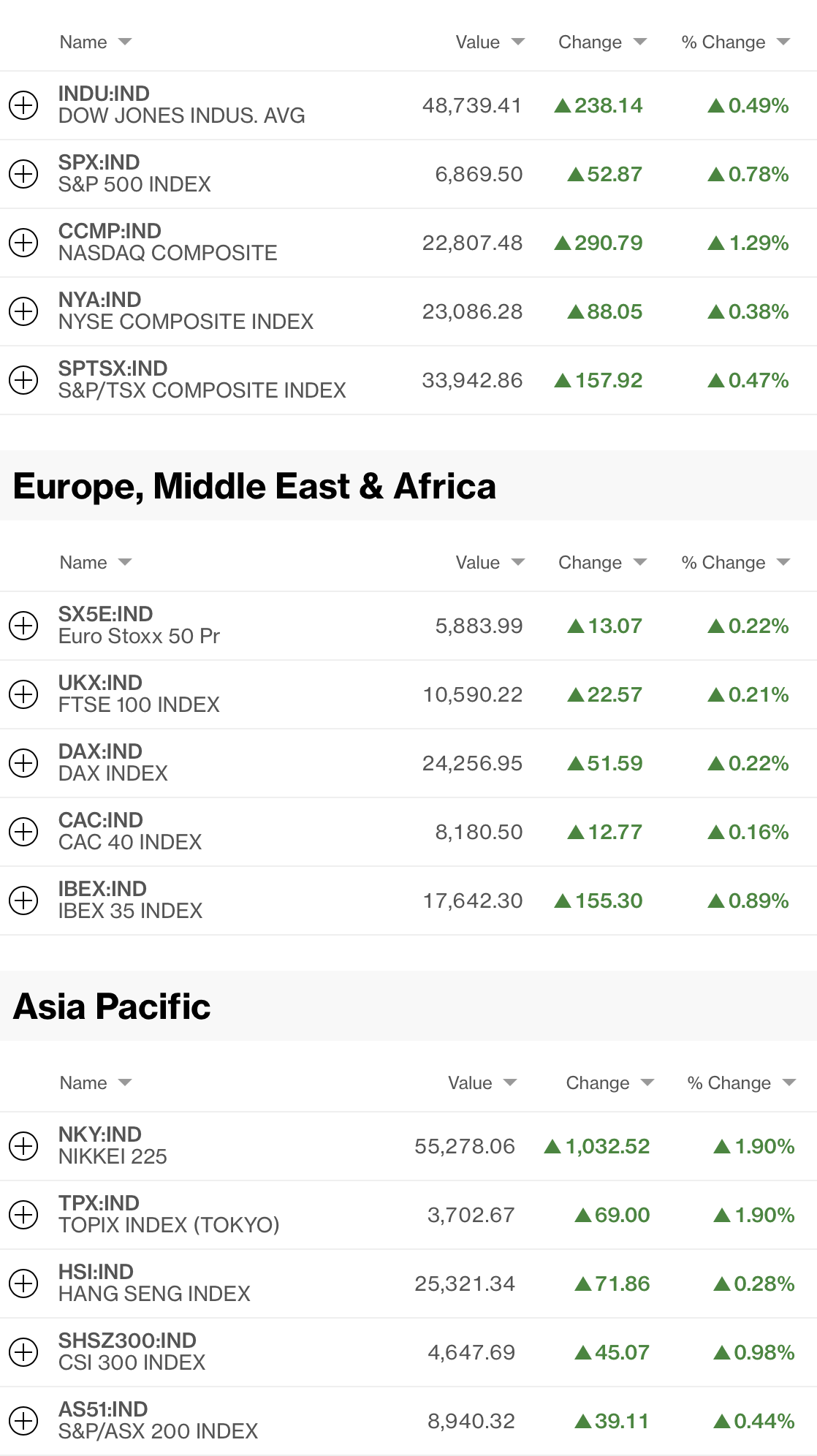Open the TOPIX INDEX (TOKYO) quote
The image size is (817, 1456).
point(169,1225)
